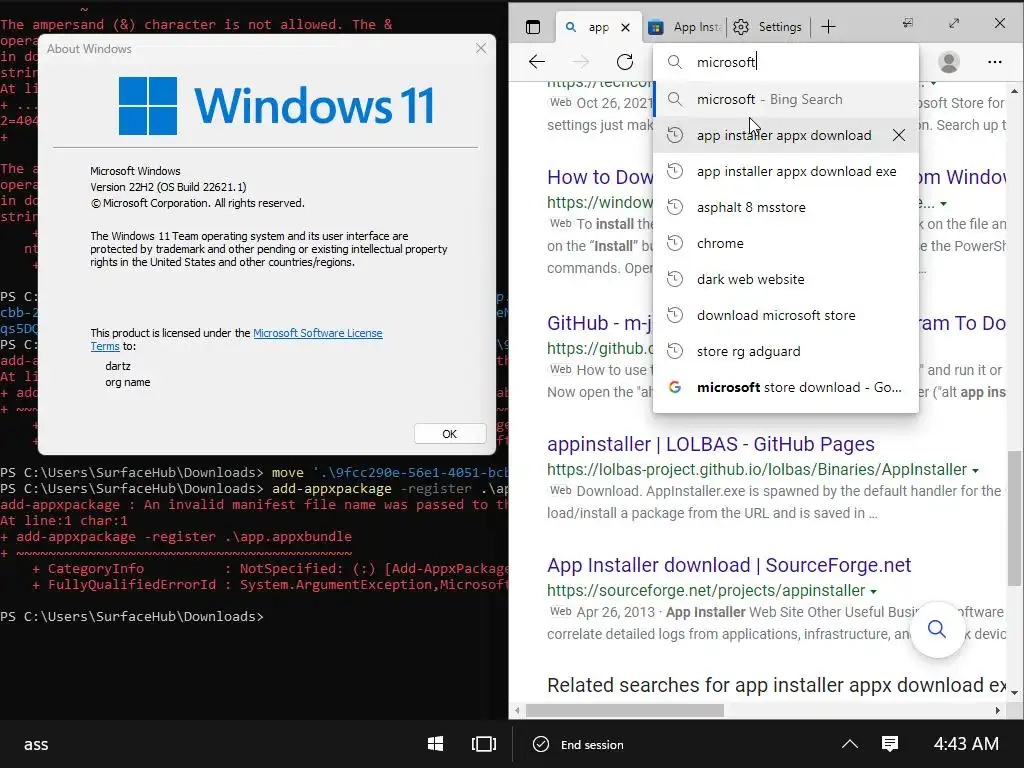Select 'app installer appx download exe' suggestion

pyautogui.click(x=786, y=171)
